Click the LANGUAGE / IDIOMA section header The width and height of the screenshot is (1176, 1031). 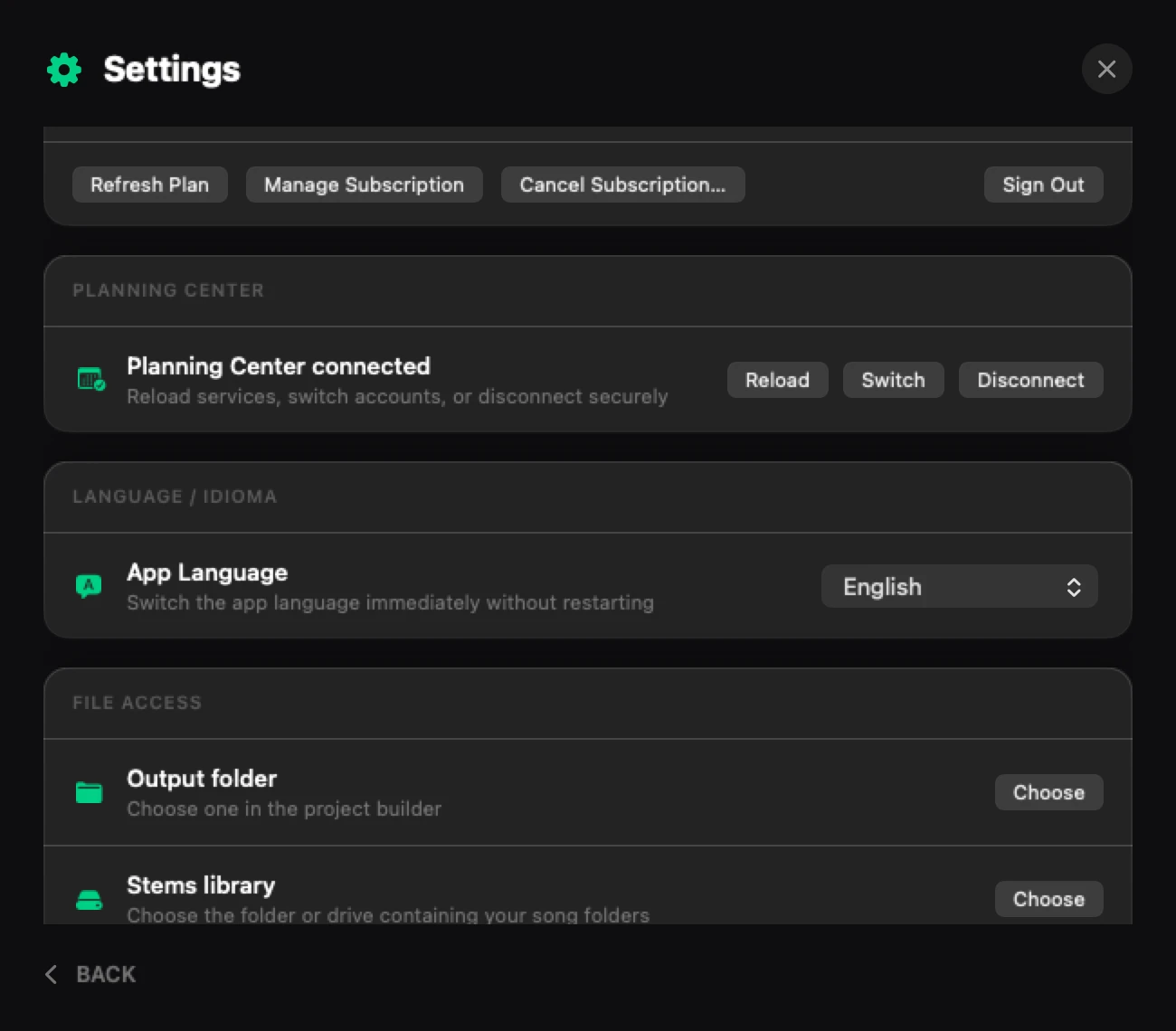pos(175,497)
